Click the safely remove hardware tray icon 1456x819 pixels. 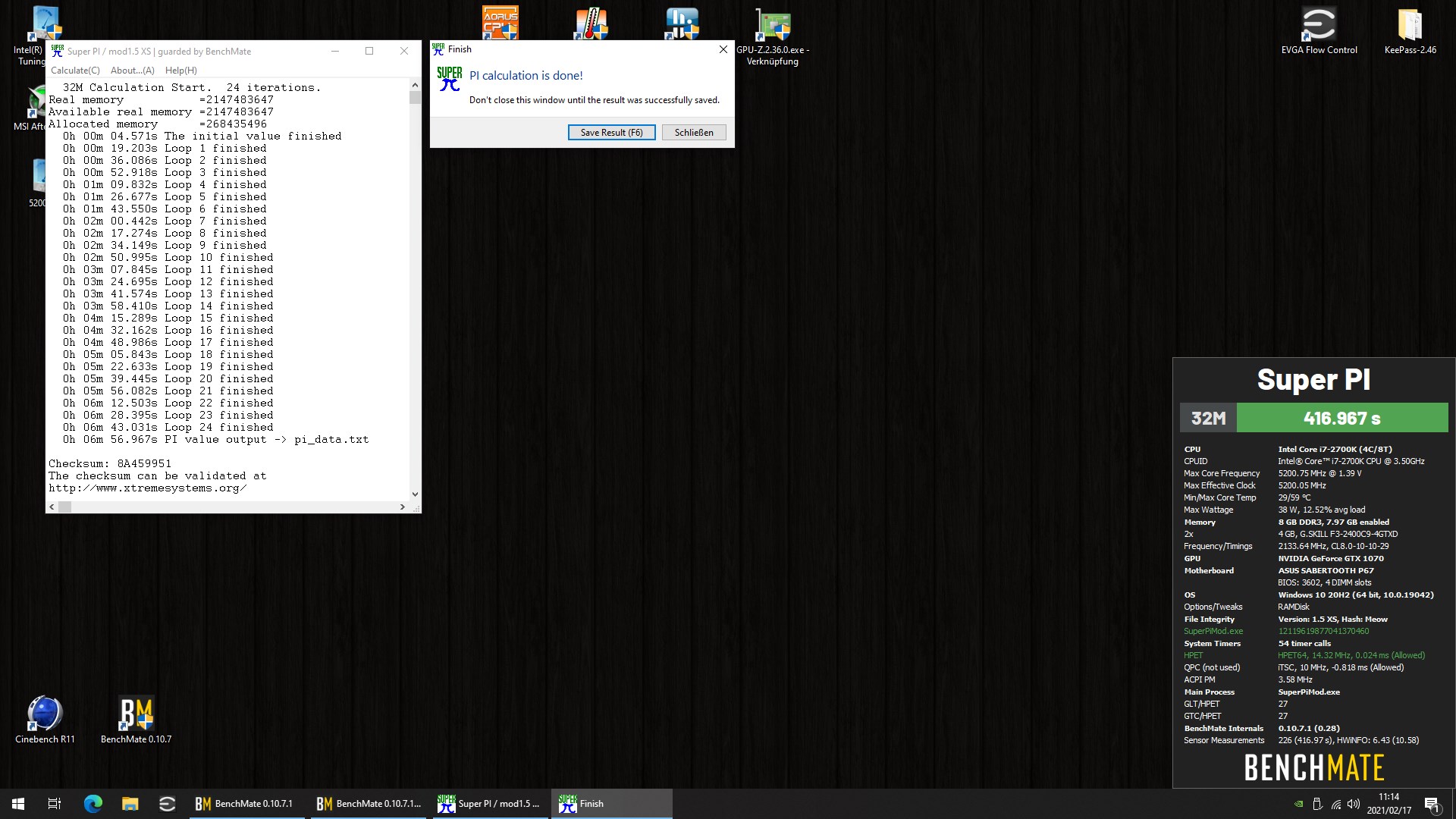pyautogui.click(x=1317, y=804)
